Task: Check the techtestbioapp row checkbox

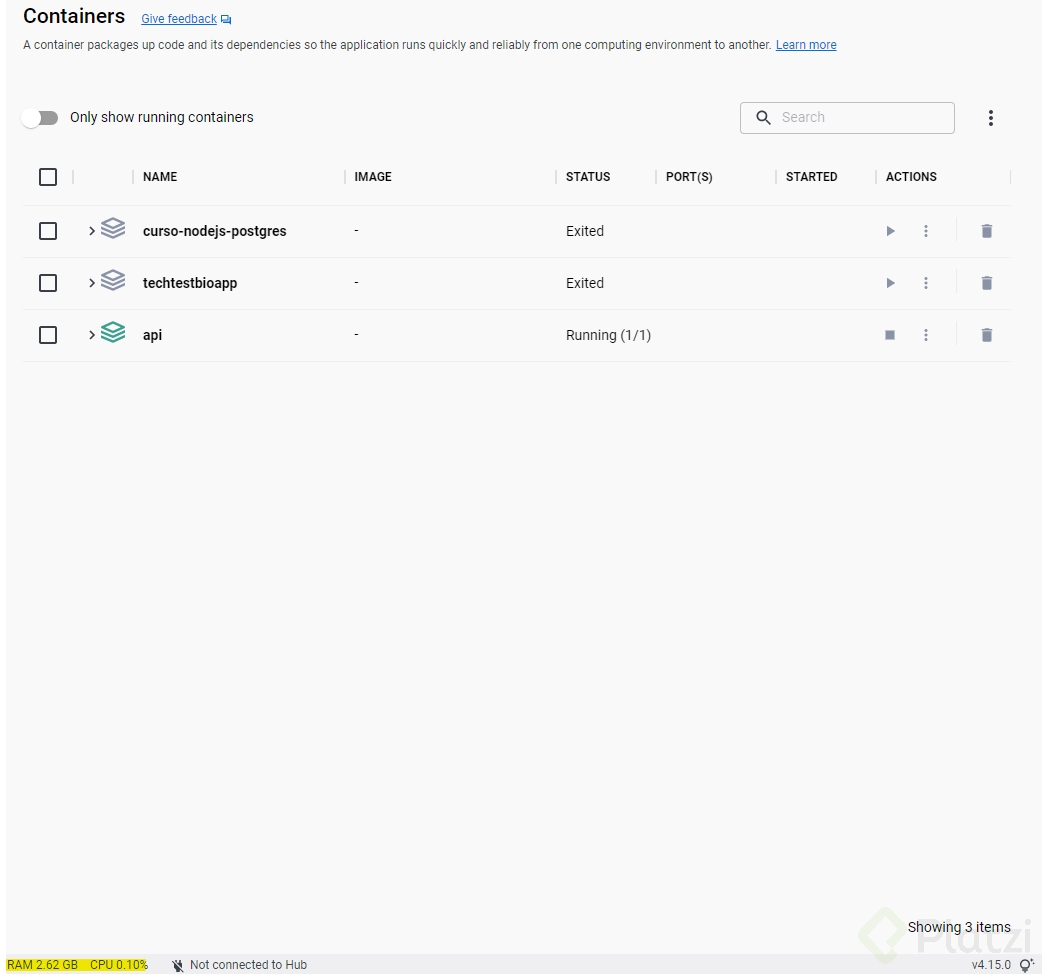Action: pos(48,283)
